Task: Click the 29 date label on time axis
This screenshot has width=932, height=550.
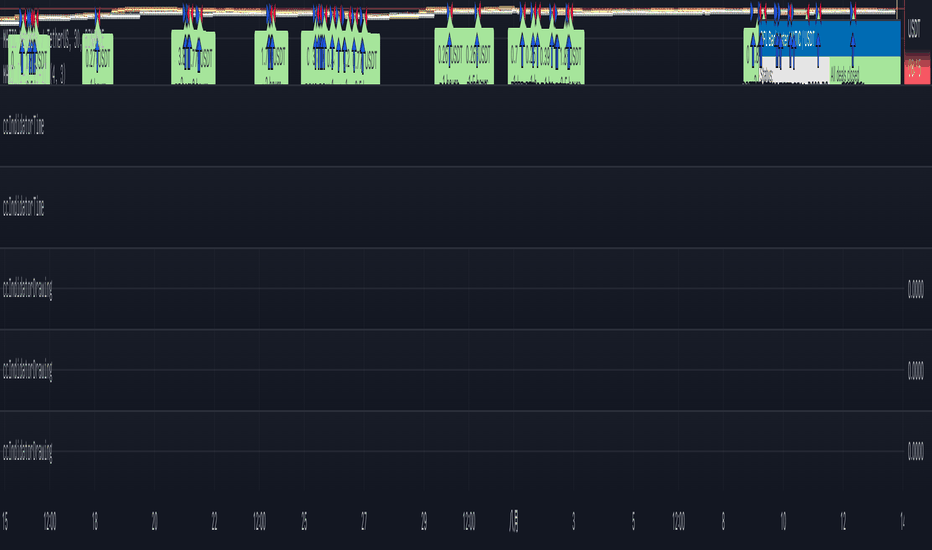Action: (424, 521)
